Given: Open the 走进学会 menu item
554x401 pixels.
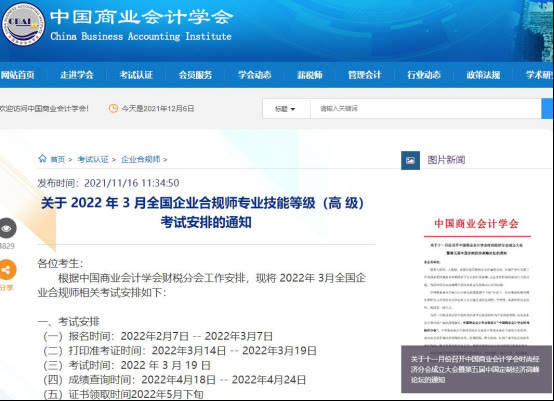Looking at the screenshot, I should (77, 75).
